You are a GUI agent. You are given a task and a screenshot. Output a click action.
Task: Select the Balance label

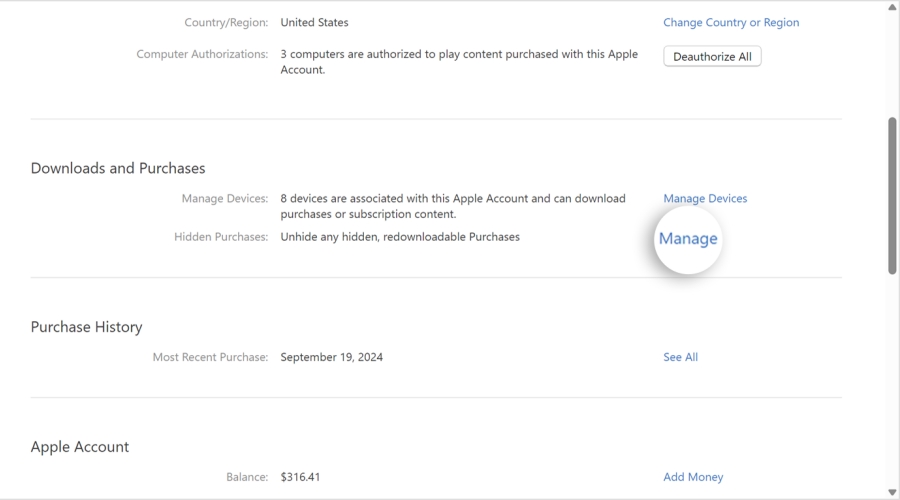click(247, 477)
